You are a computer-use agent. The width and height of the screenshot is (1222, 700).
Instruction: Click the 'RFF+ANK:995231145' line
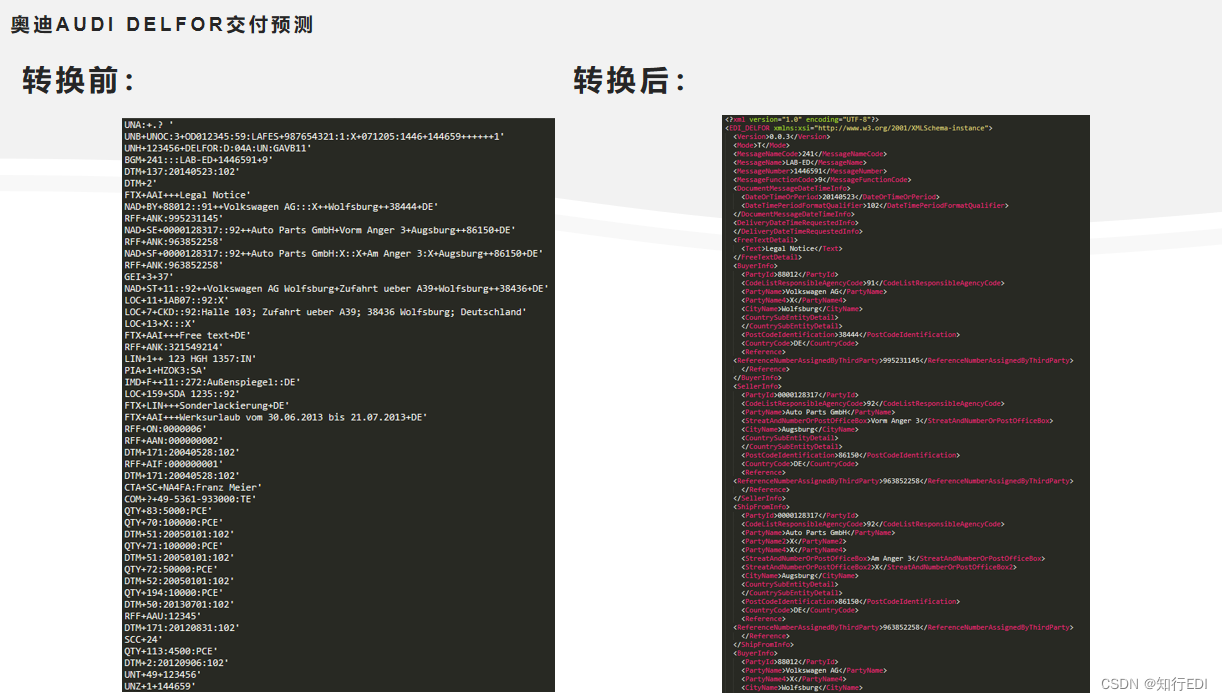point(173,218)
